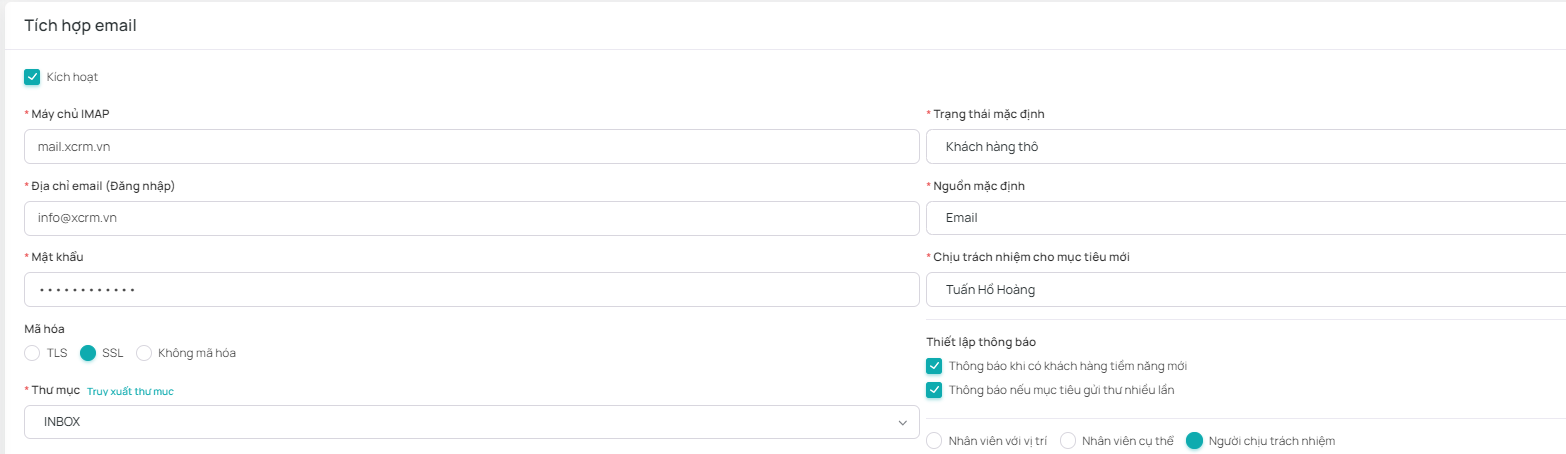
Task: Click the 'Truy xuất thư mục' link
Action: pos(130,392)
